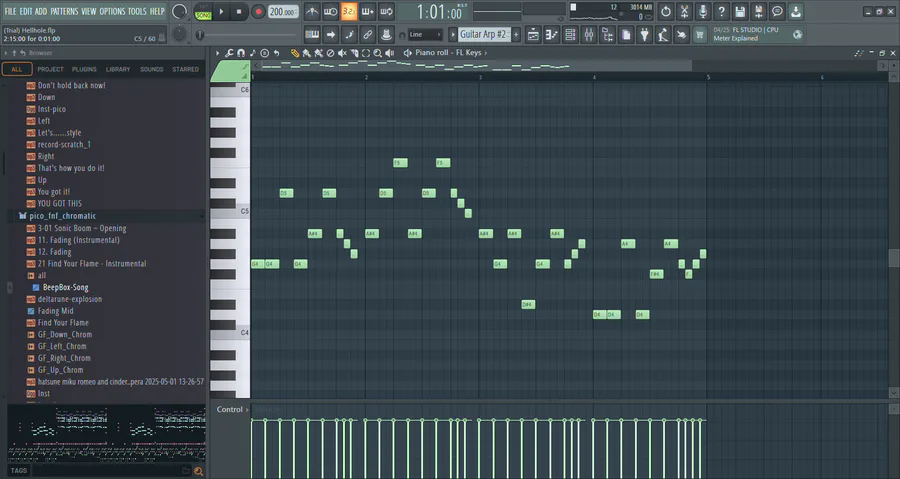Click the Save project floppy disk icon
The width and height of the screenshot is (900, 479).
[740, 11]
